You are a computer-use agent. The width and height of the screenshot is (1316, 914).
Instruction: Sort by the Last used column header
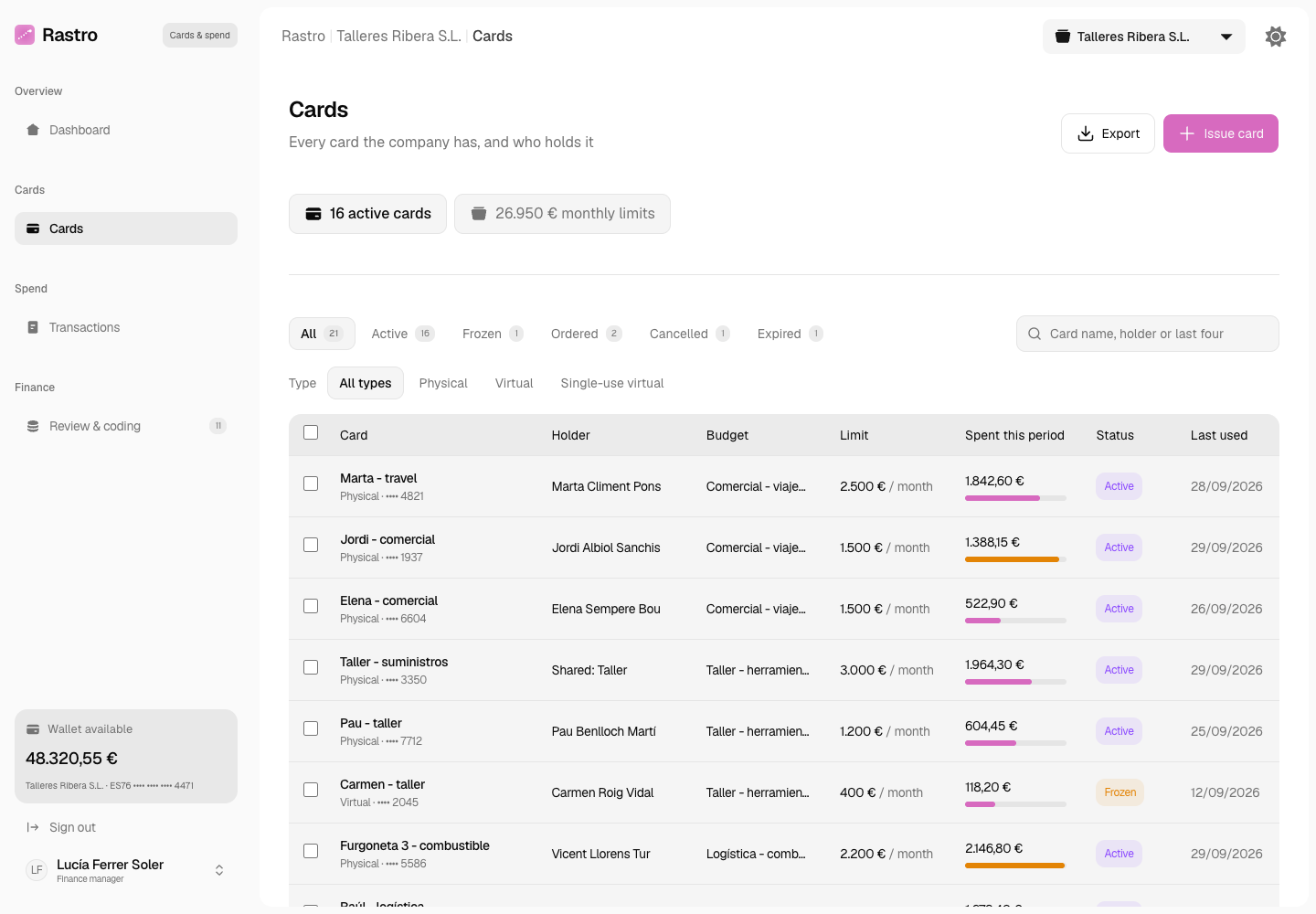click(x=1219, y=435)
